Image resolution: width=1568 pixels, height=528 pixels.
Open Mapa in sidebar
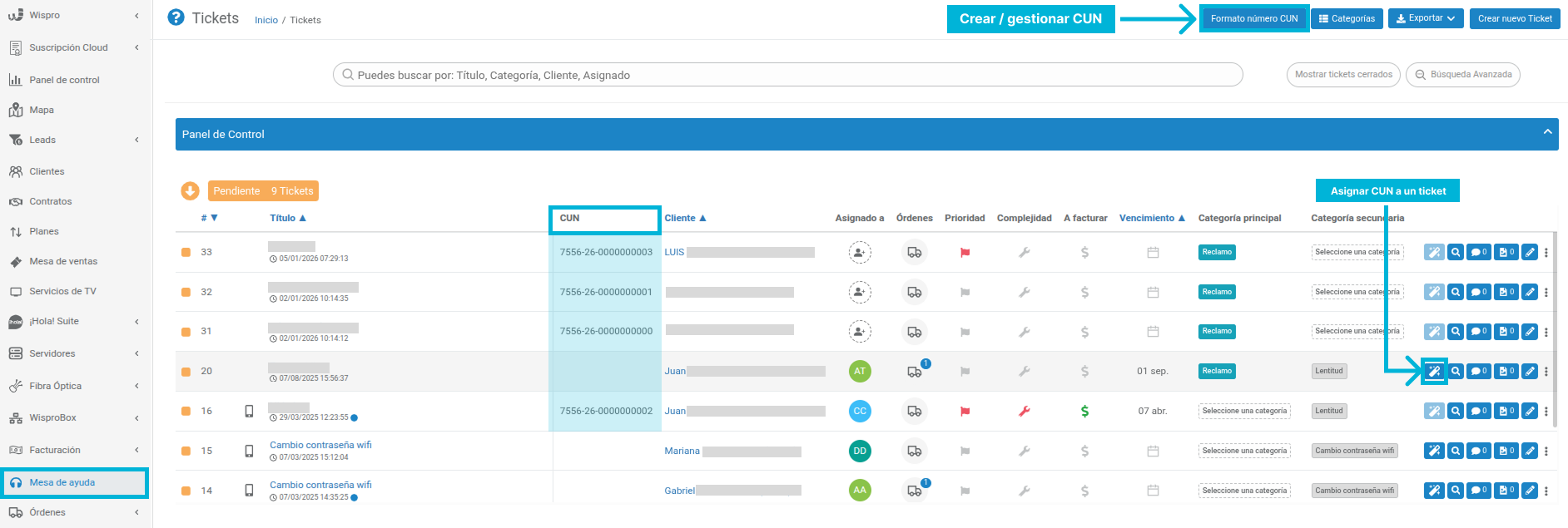tap(42, 110)
